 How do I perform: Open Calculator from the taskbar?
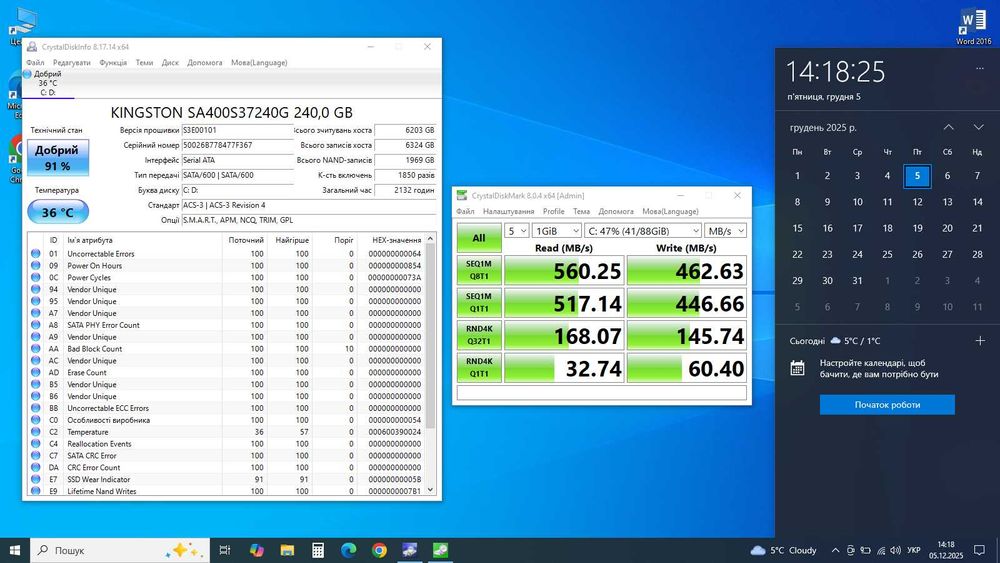click(318, 550)
